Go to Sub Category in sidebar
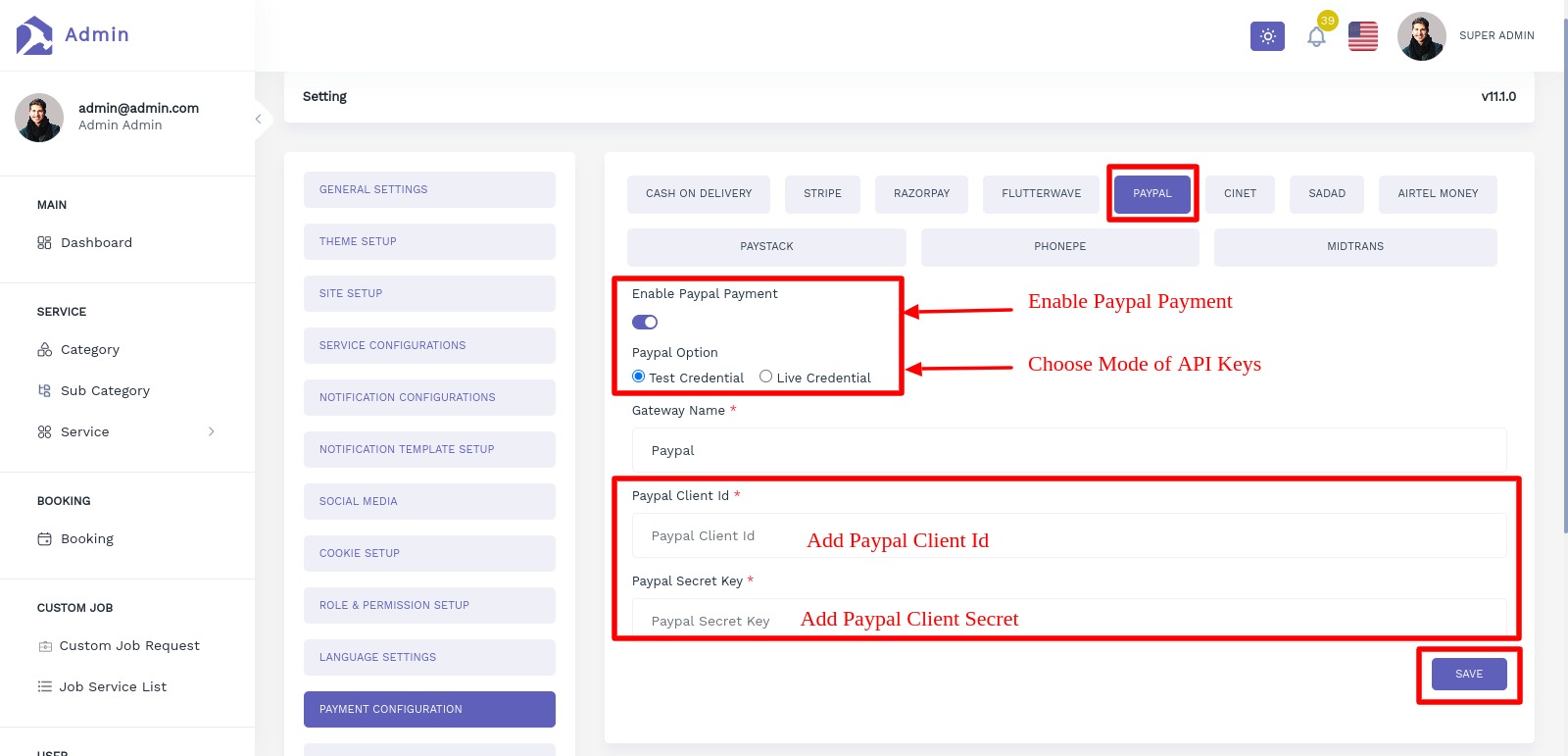Viewport: 1568px width, 756px height. 105,390
